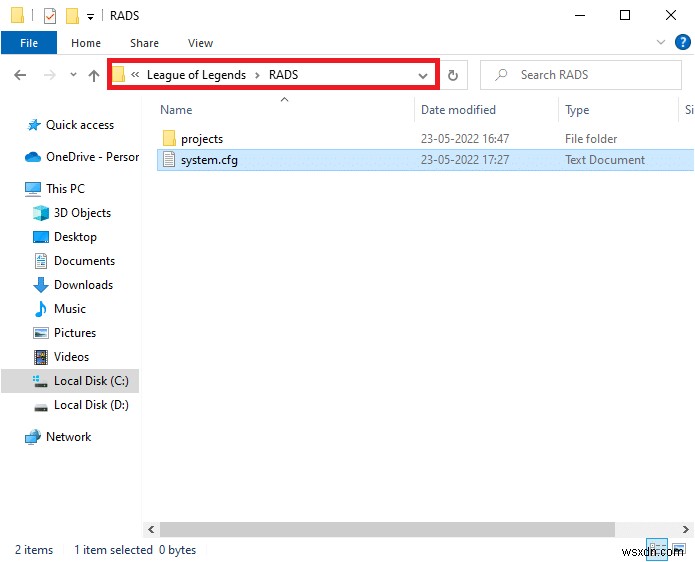695x562 pixels.
Task: Click the File folder type cell
Action: click(x=591, y=139)
